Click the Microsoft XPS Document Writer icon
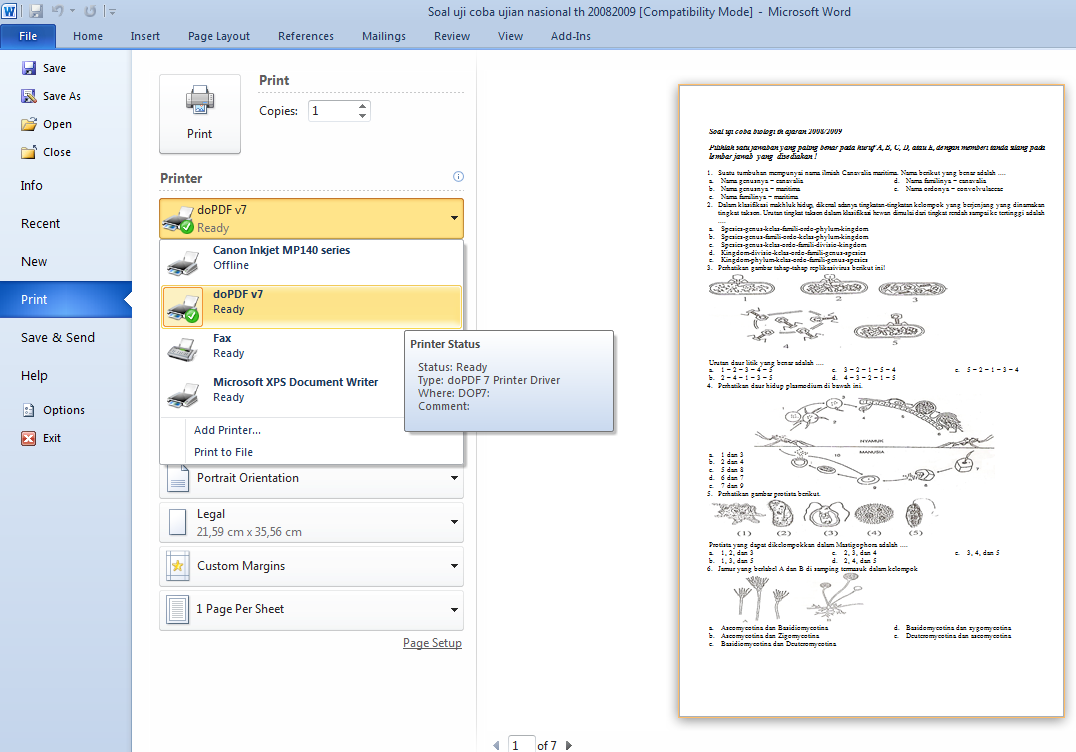 pos(183,393)
